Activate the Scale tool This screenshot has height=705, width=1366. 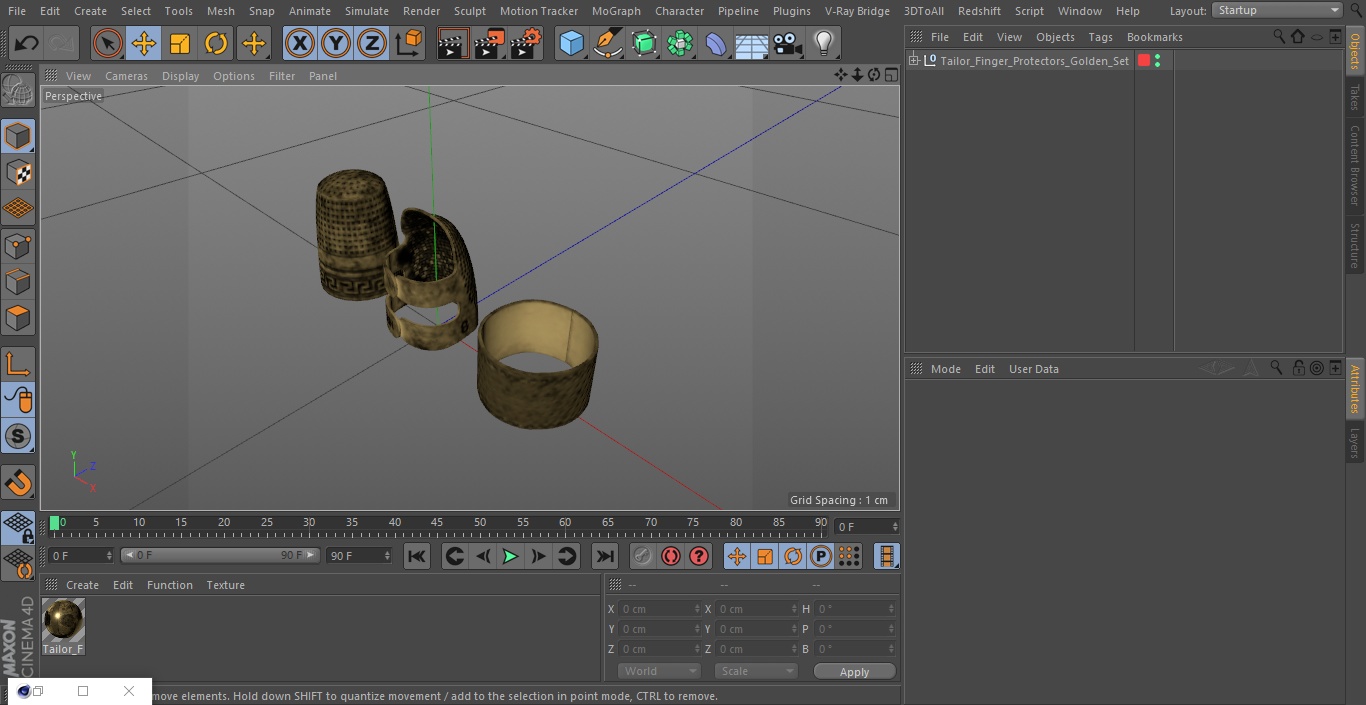(x=180, y=43)
